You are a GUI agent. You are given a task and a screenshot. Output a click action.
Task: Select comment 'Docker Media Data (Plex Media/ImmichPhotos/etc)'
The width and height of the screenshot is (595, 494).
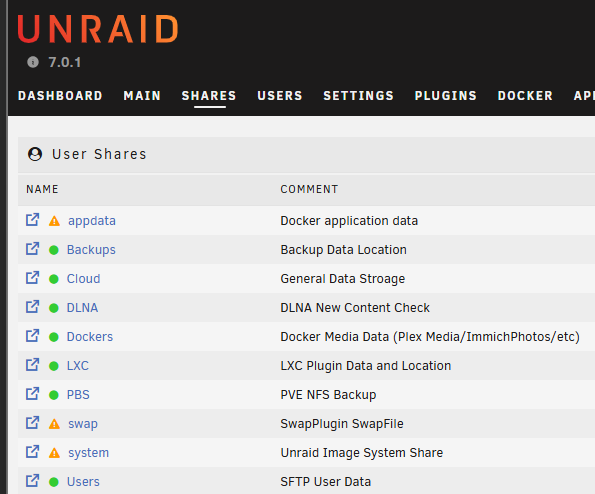pyautogui.click(x=430, y=337)
